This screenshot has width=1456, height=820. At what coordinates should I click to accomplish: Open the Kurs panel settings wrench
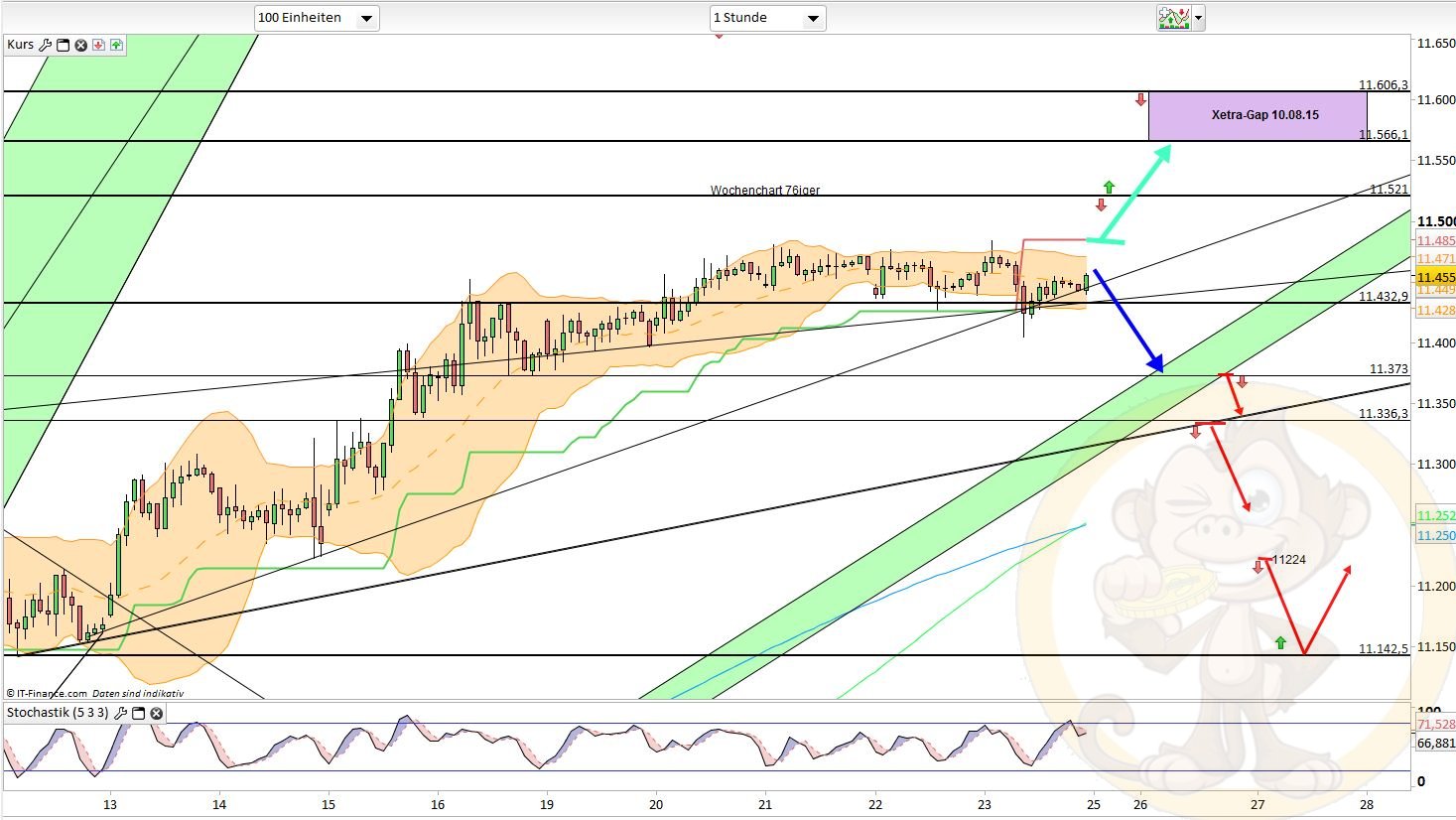click(46, 45)
